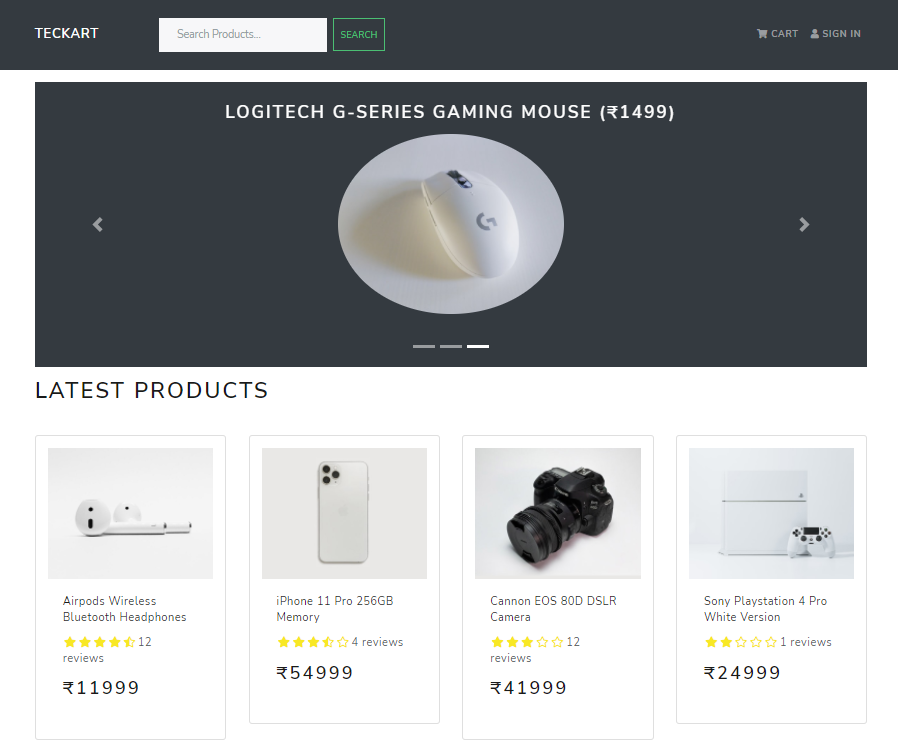The width and height of the screenshot is (898, 756).
Task: Click the green Search button
Action: coord(359,34)
